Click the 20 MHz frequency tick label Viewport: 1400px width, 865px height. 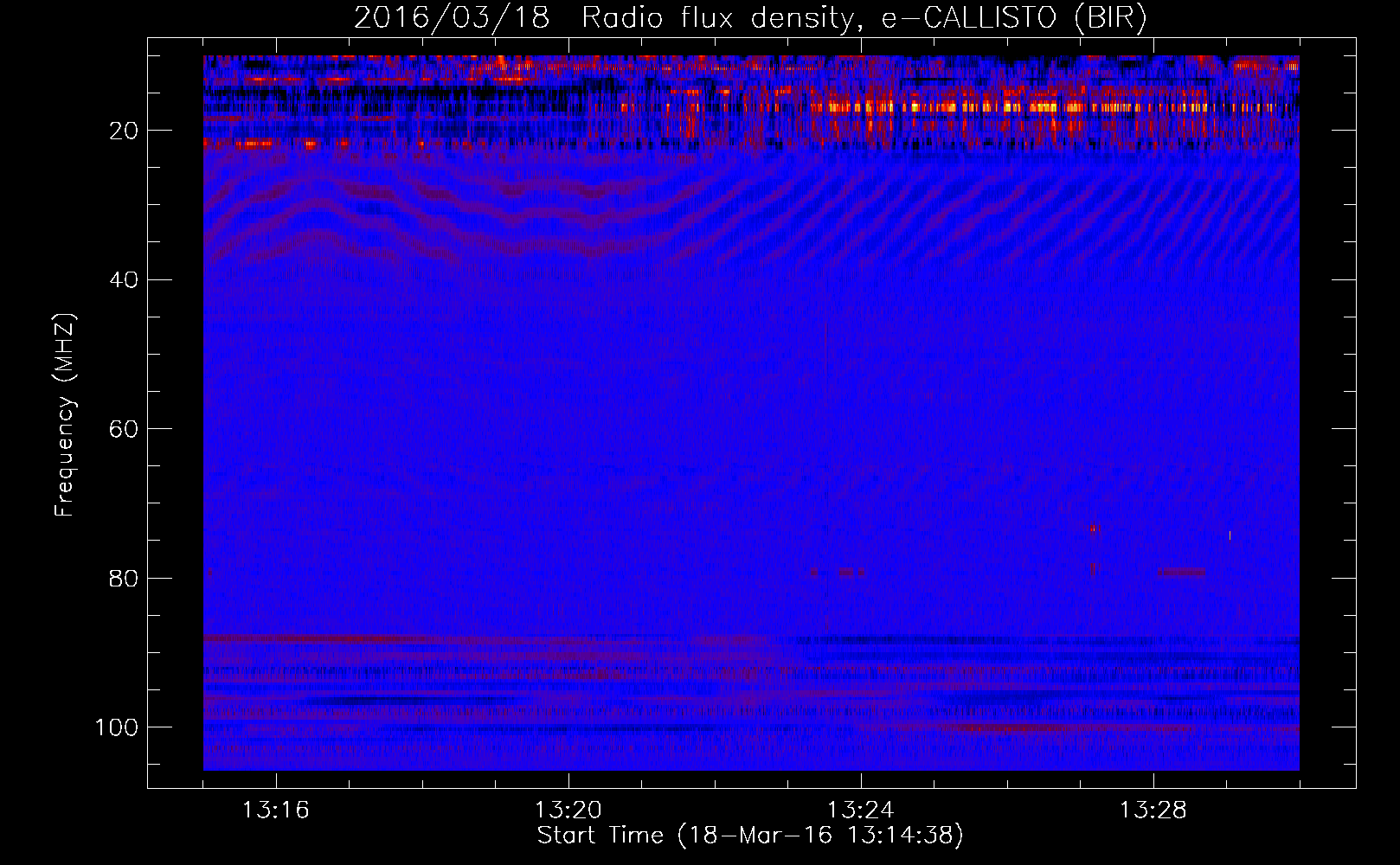point(124,131)
